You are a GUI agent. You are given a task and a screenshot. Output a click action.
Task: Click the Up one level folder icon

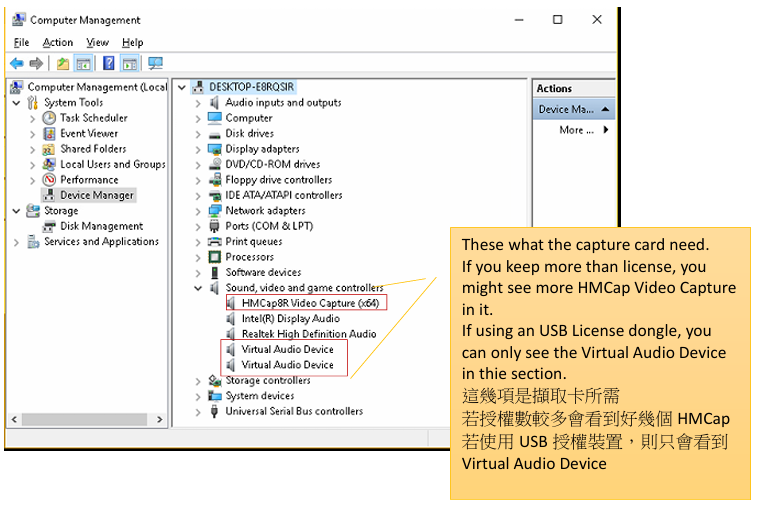63,63
